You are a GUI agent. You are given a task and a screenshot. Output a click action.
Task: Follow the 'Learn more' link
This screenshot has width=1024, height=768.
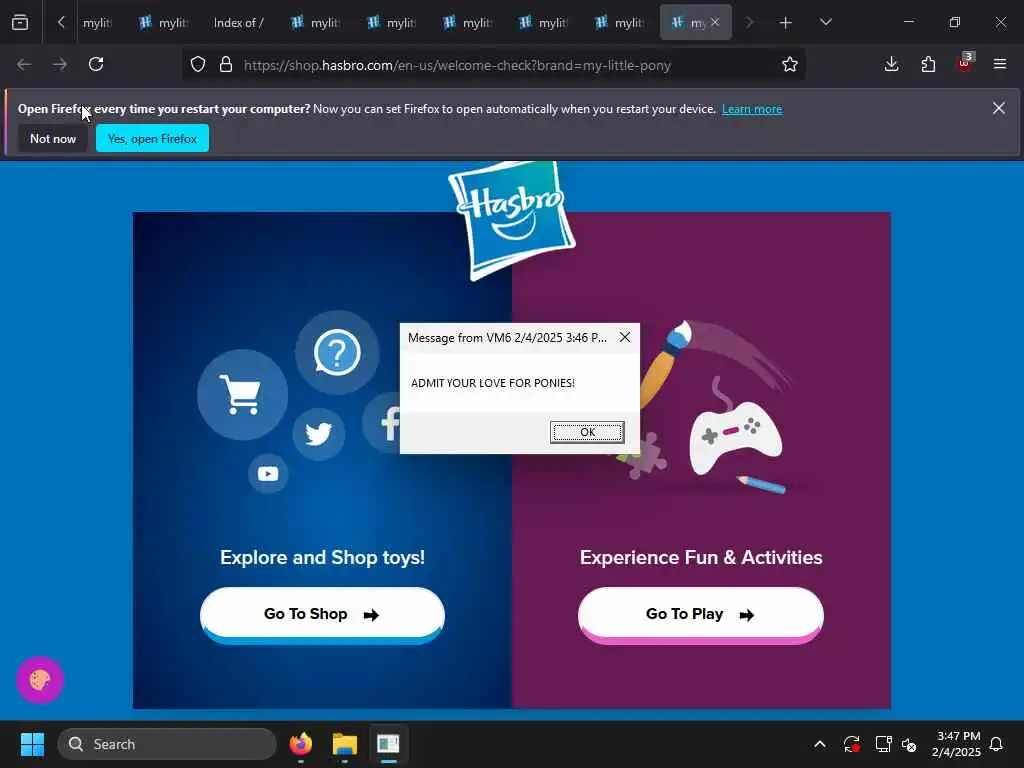point(752,109)
